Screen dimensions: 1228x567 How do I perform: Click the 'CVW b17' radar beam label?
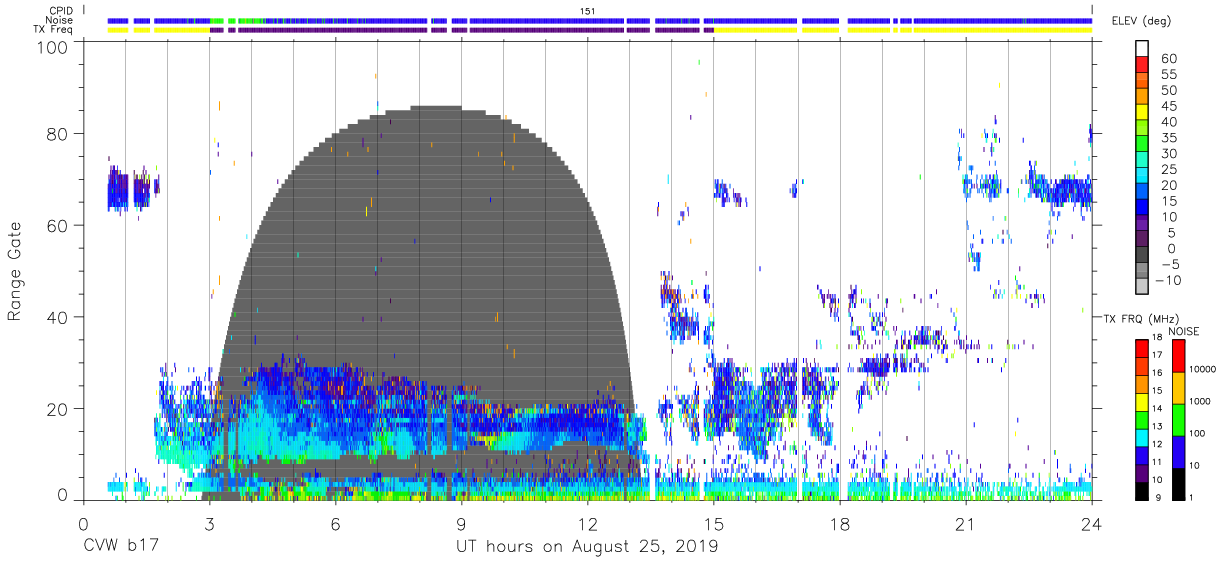[x=120, y=547]
